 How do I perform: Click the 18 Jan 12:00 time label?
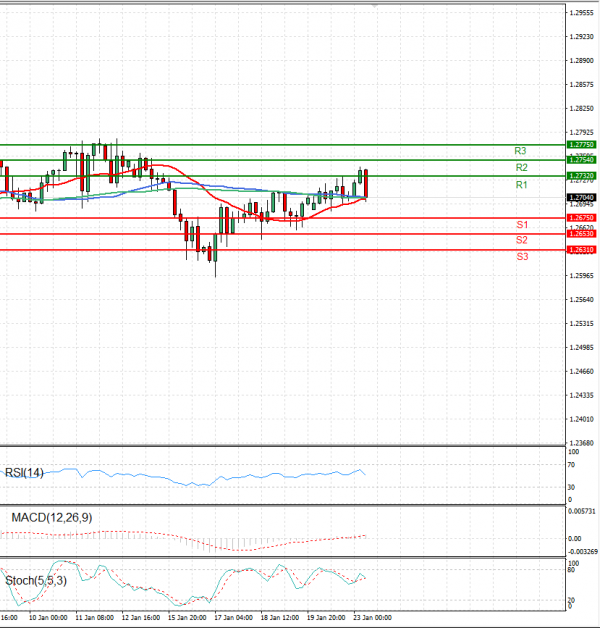coord(280,618)
